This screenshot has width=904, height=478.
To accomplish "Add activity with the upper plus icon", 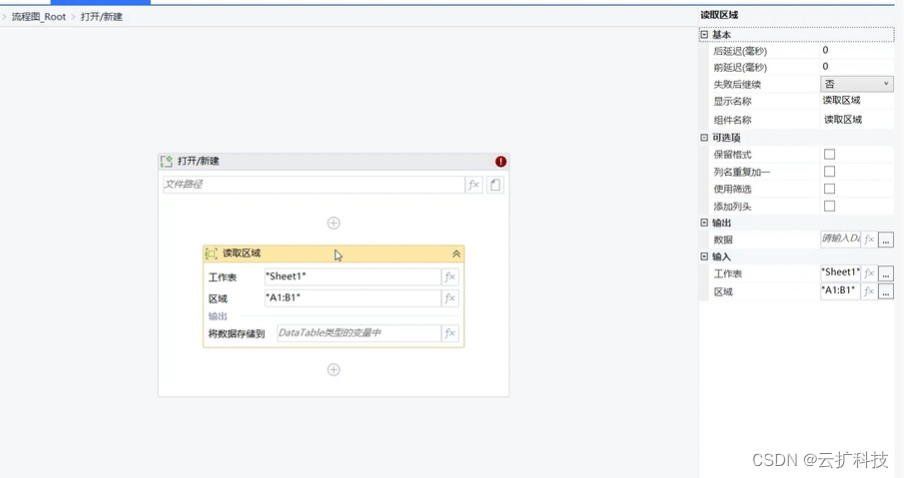I will [x=333, y=223].
